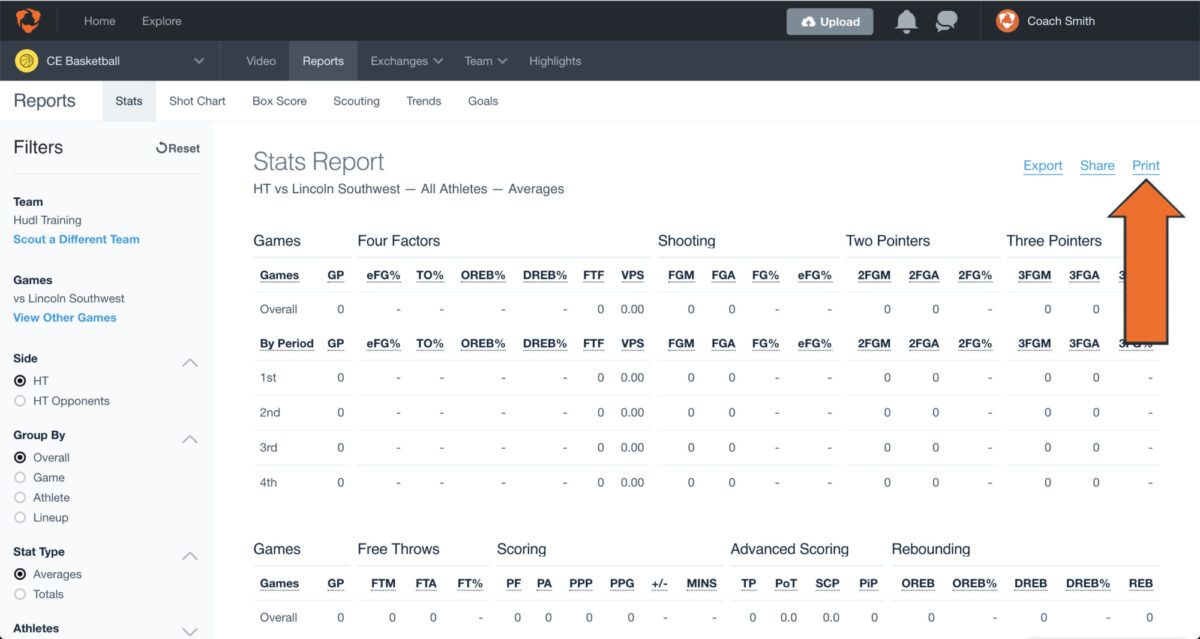
Task: Click the FTM column header
Action: click(x=383, y=584)
